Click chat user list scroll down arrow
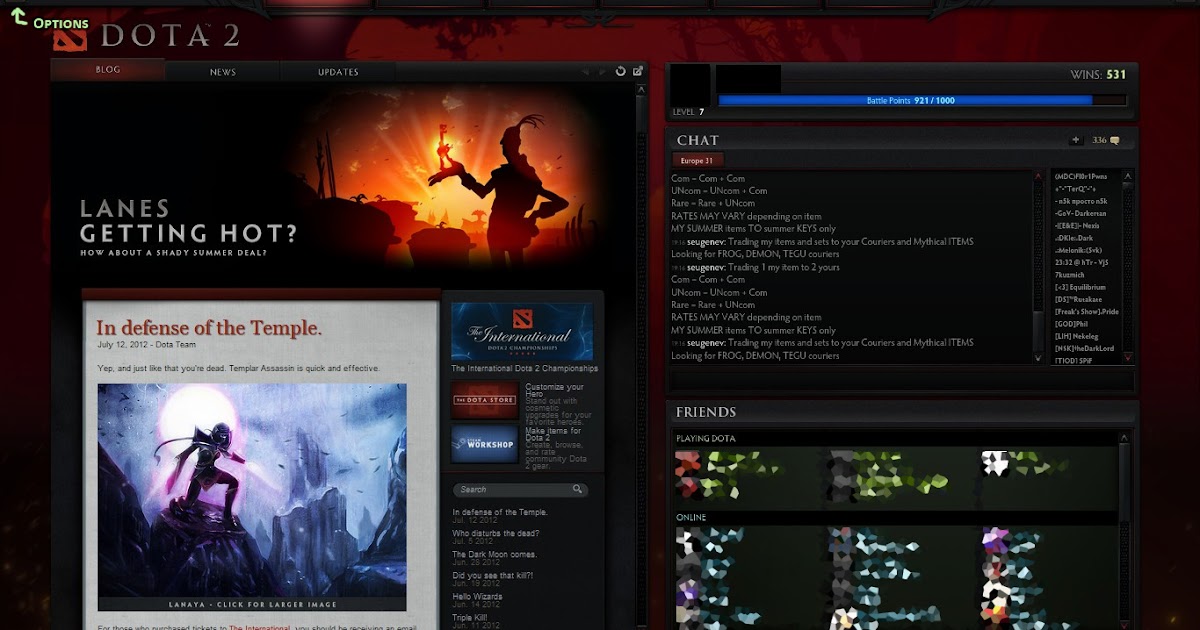Viewport: 1200px width, 630px height. click(1128, 357)
